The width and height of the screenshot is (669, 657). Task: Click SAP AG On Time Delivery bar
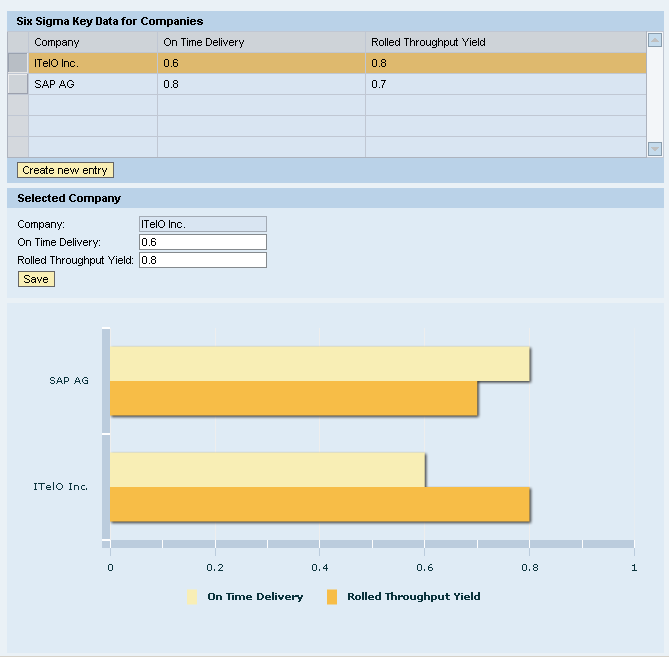click(x=319, y=364)
